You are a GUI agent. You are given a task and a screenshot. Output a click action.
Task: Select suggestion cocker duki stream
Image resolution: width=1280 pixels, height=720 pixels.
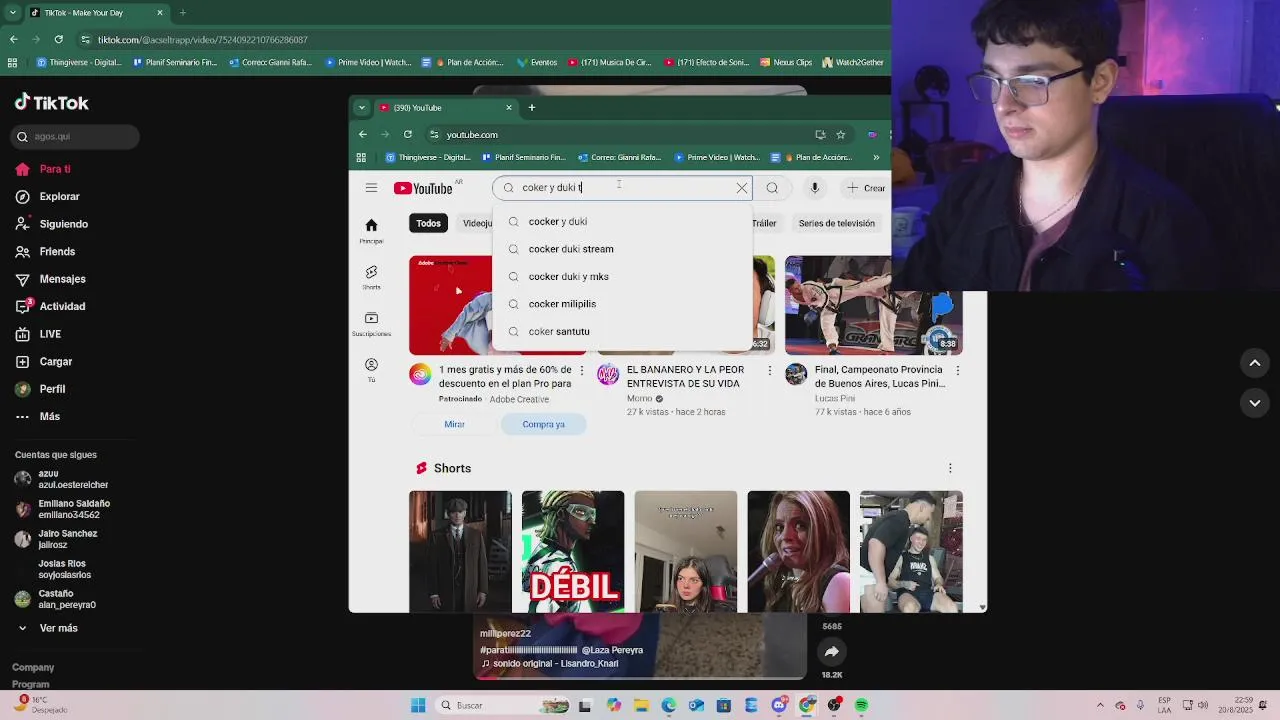tap(622, 249)
